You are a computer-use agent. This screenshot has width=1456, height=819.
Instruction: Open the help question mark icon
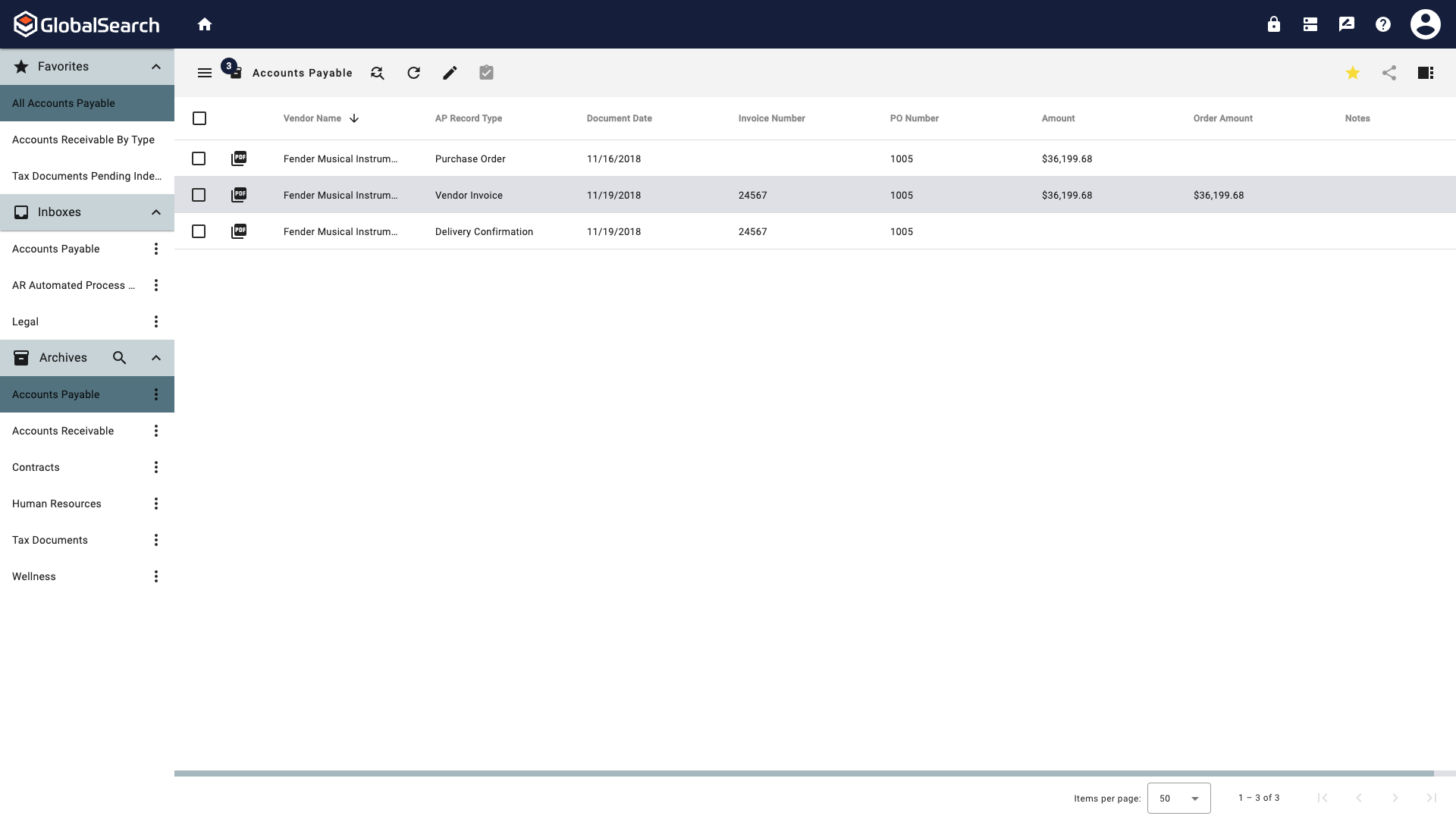point(1383,24)
